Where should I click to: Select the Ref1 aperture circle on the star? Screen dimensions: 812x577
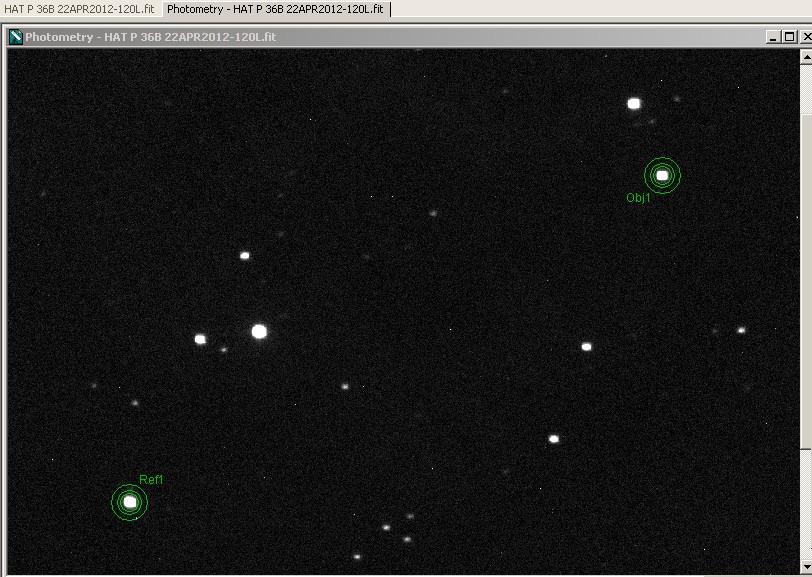tap(129, 502)
